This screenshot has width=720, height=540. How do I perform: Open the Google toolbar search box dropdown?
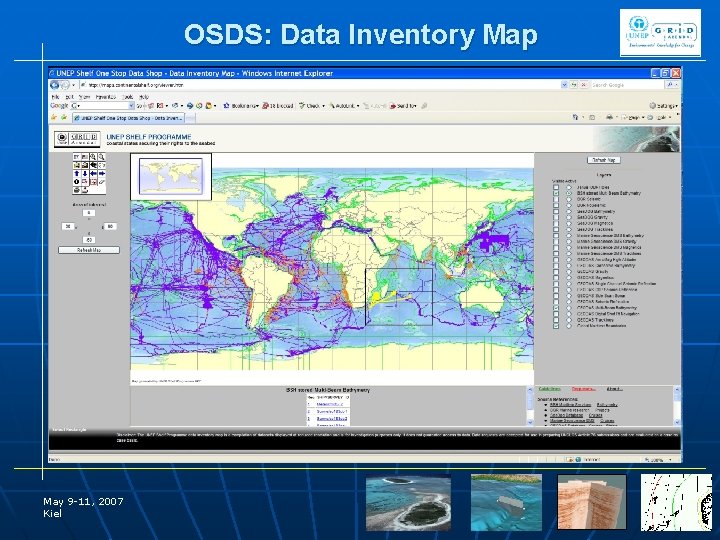coord(131,106)
